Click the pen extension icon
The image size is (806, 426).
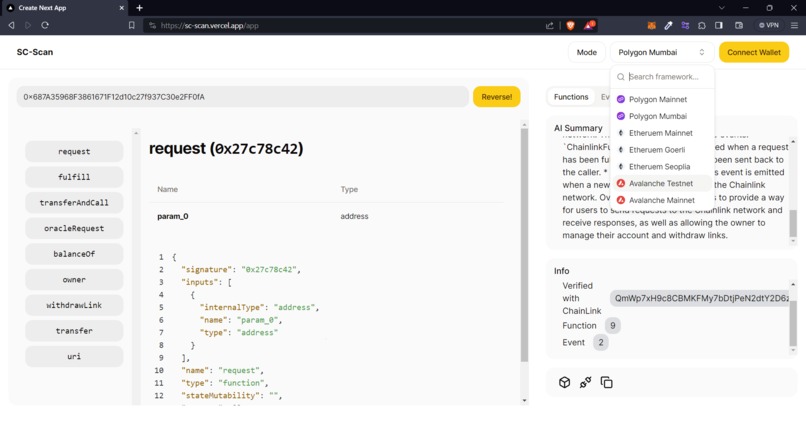(668, 25)
